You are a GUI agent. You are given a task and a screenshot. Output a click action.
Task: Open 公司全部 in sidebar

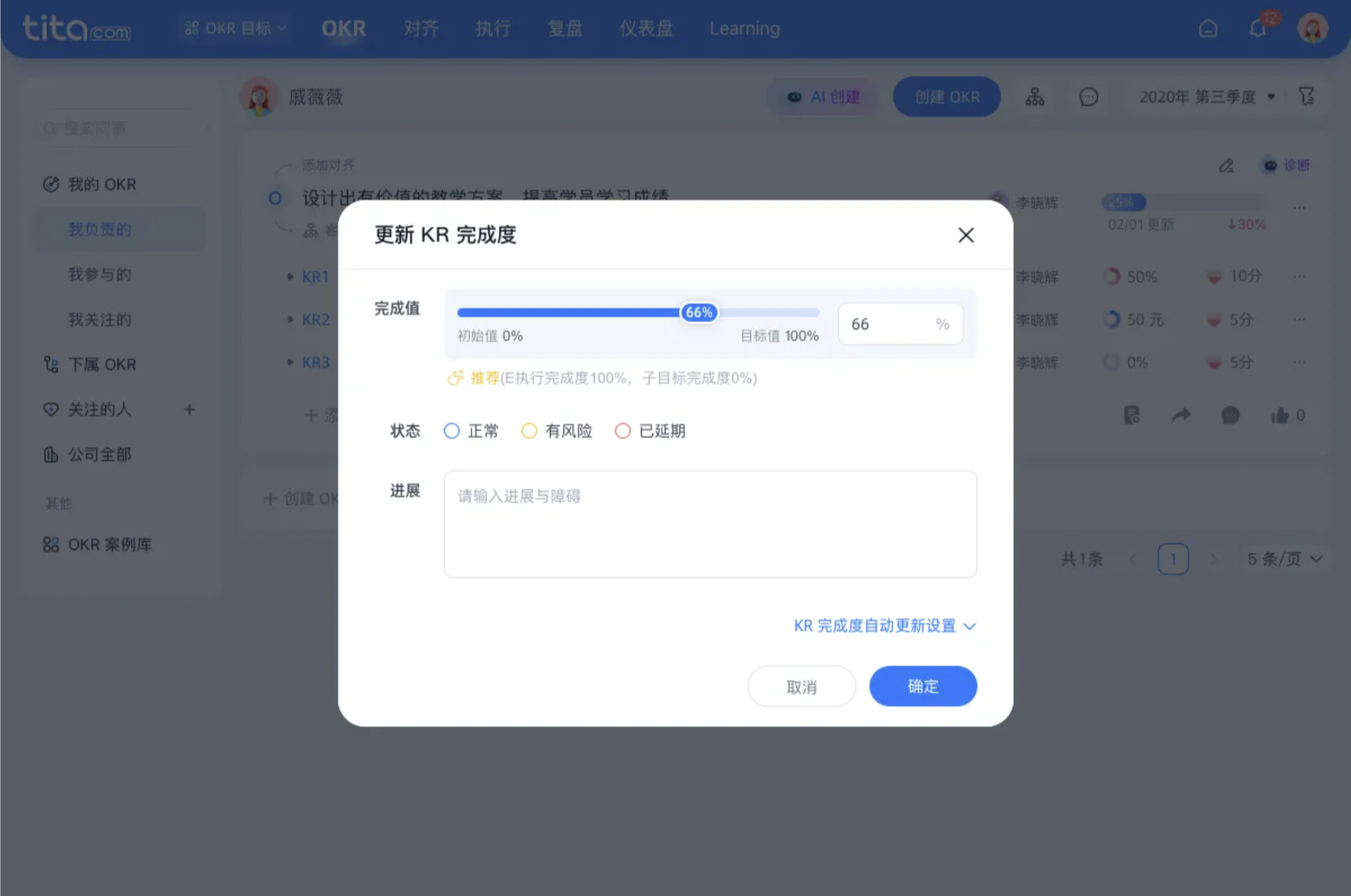86,454
